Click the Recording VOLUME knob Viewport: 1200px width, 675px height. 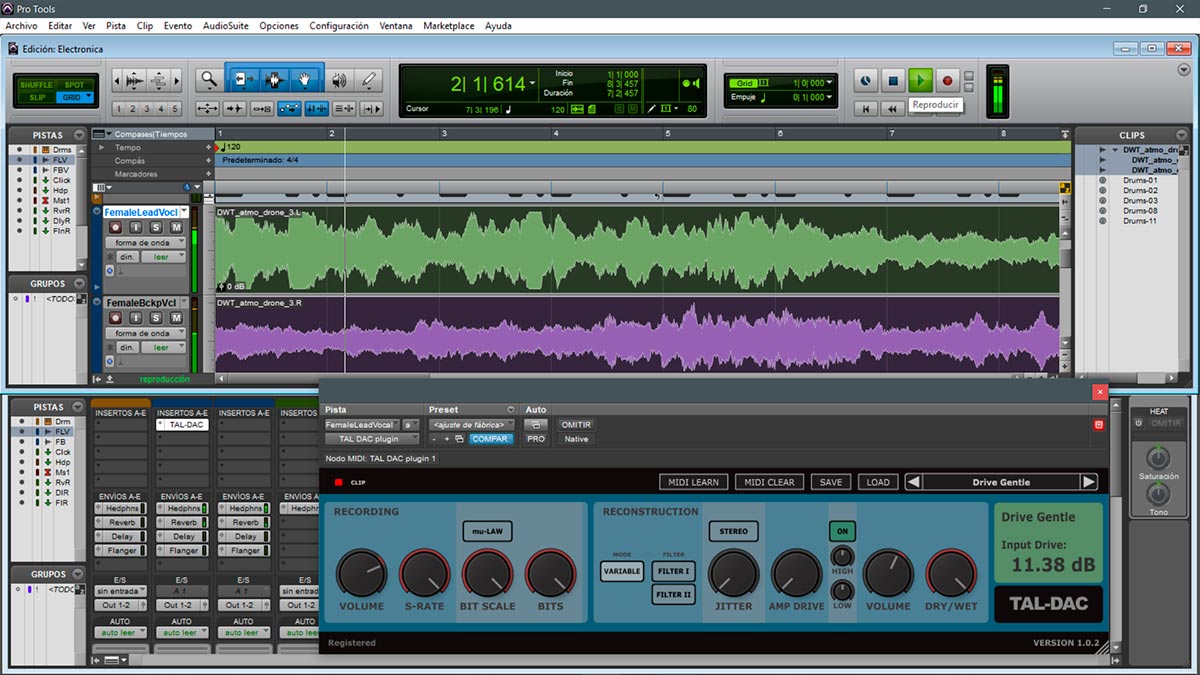[361, 573]
